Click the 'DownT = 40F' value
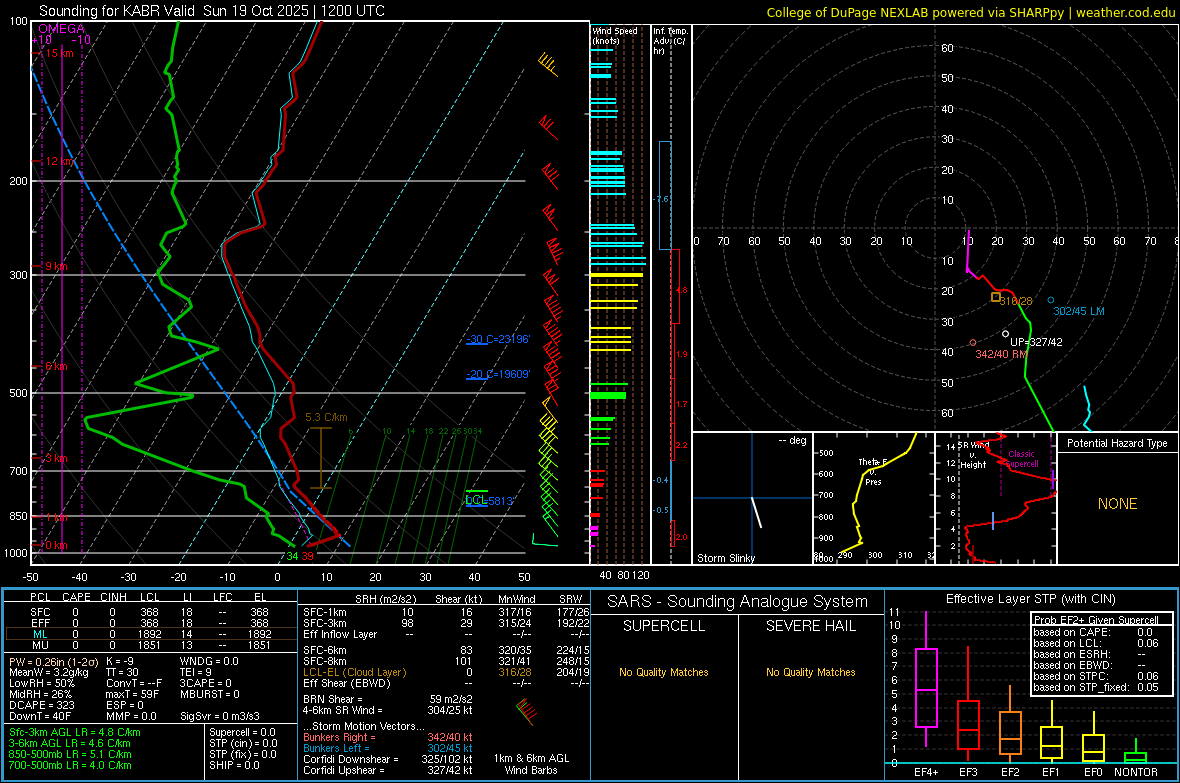Screen dimensions: 1180x783 [40, 717]
